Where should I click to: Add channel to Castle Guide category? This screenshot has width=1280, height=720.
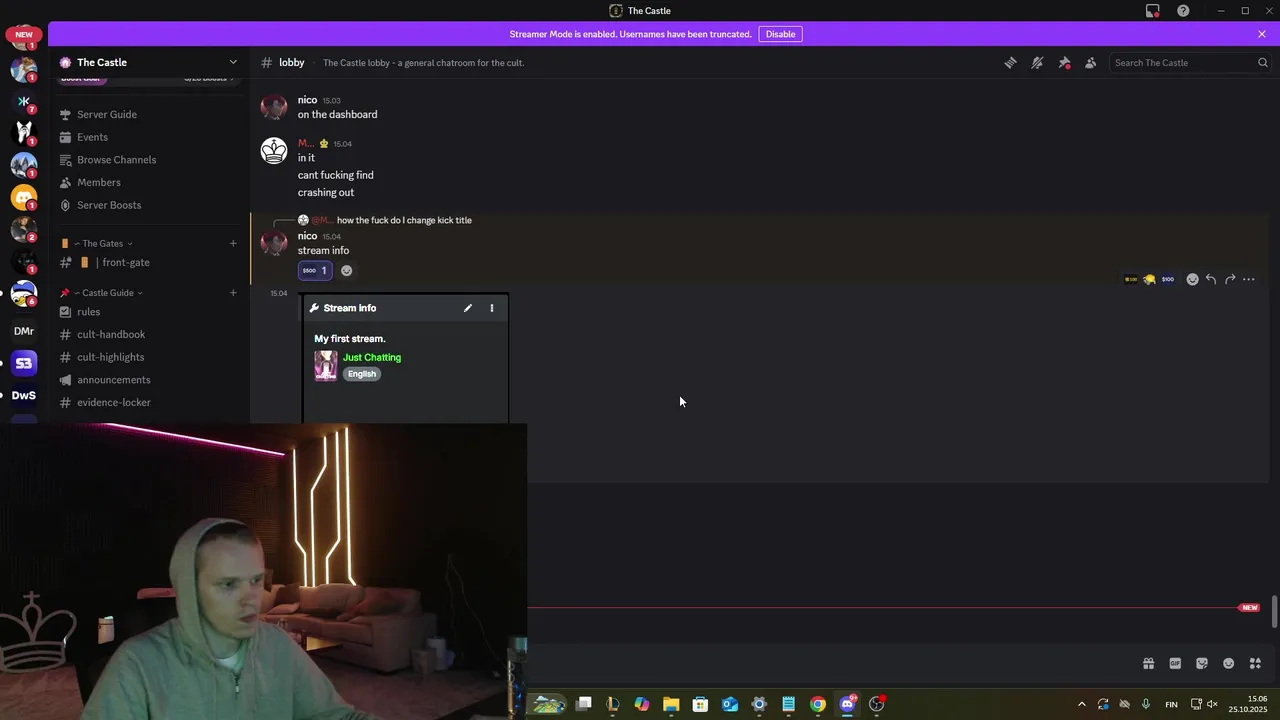(233, 293)
